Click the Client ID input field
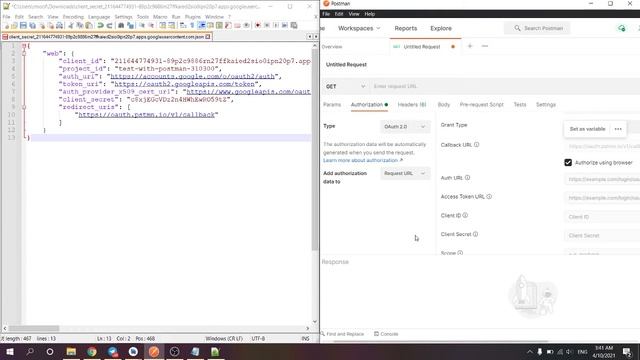Image resolution: width=640 pixels, height=360 pixels. pos(602,217)
